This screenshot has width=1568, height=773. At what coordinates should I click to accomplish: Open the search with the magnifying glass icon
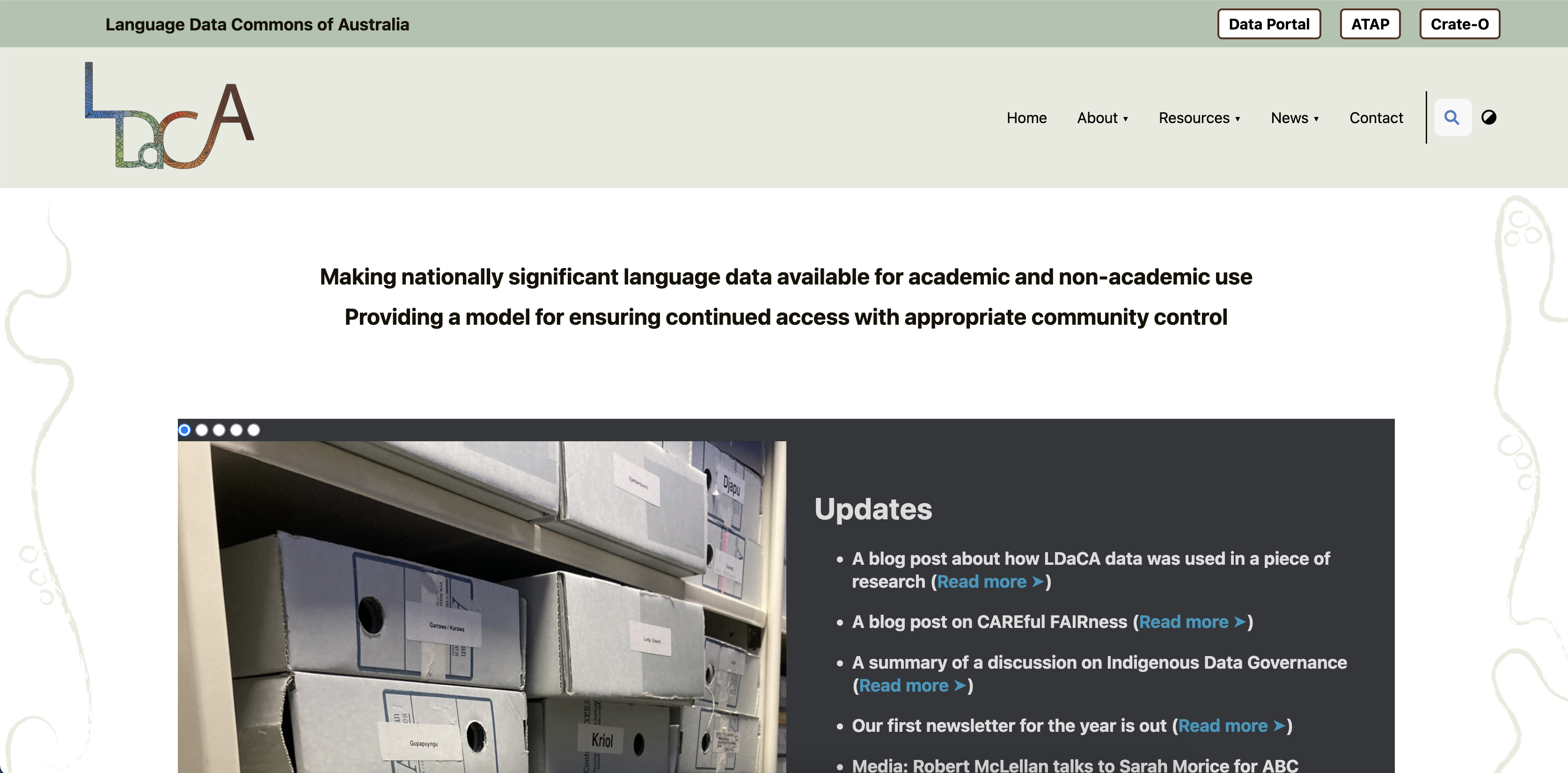click(1453, 117)
